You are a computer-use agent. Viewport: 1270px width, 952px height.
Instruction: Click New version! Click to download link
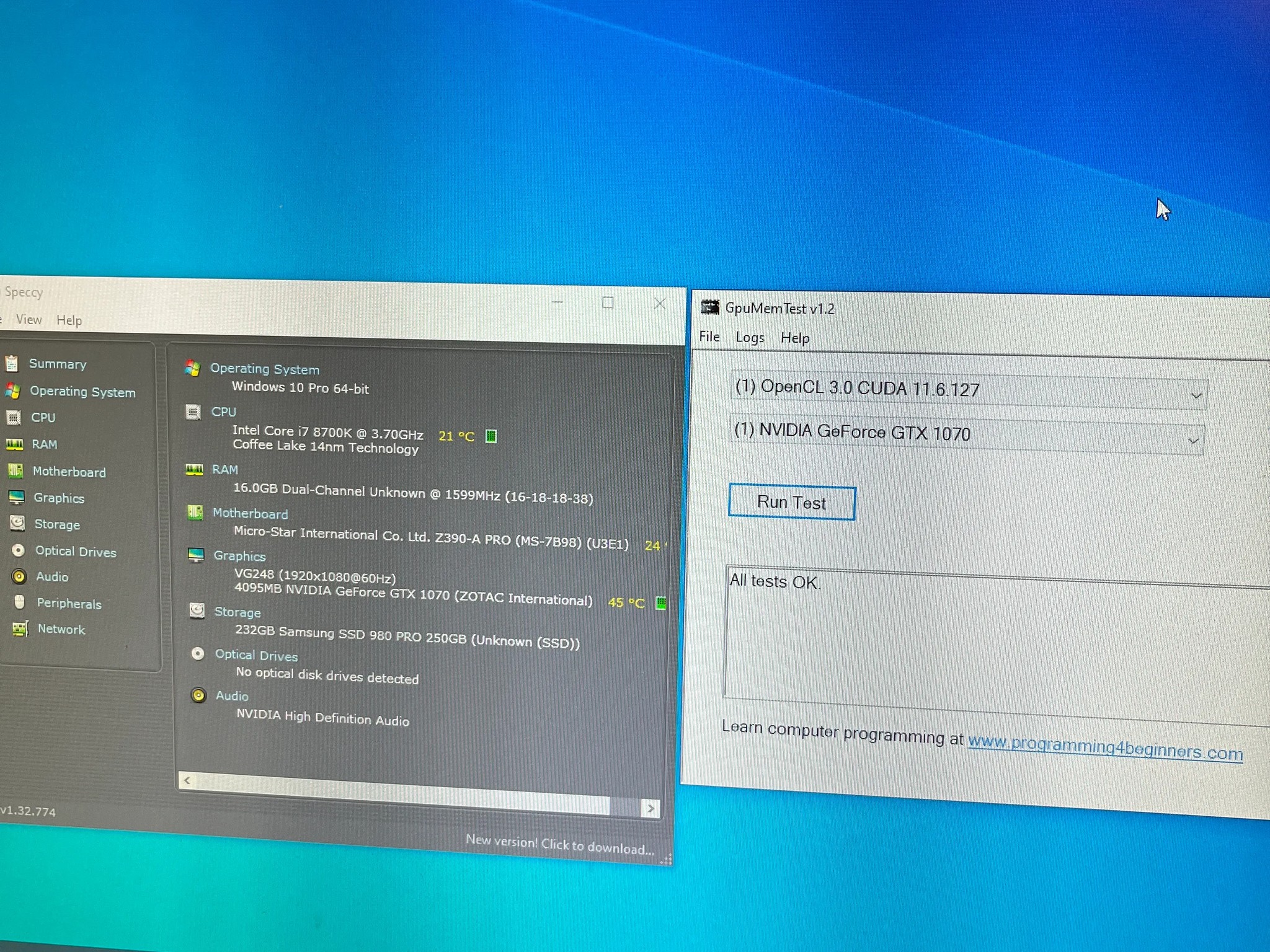(x=559, y=845)
